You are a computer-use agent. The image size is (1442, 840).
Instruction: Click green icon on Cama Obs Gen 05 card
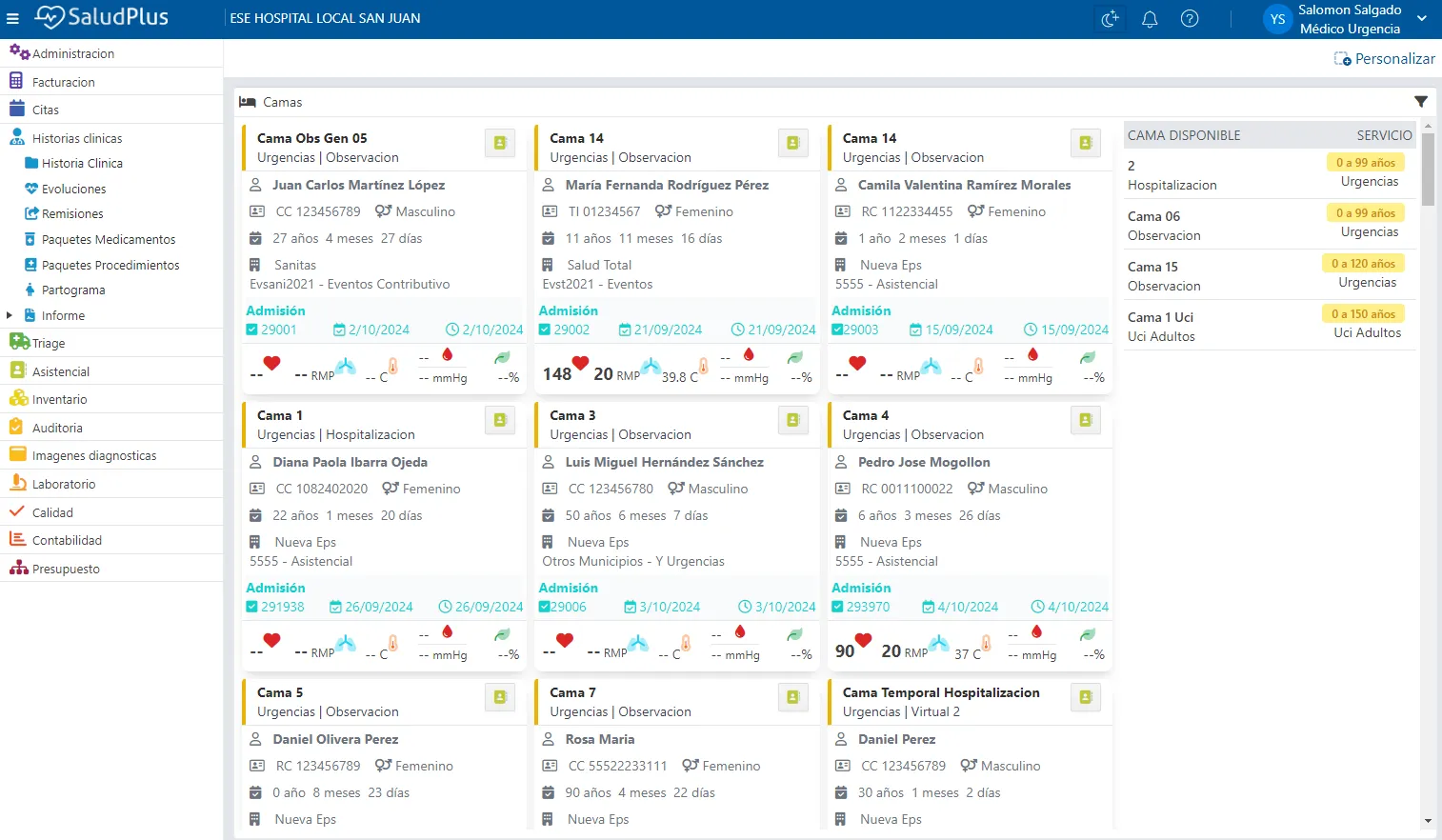pos(500,143)
